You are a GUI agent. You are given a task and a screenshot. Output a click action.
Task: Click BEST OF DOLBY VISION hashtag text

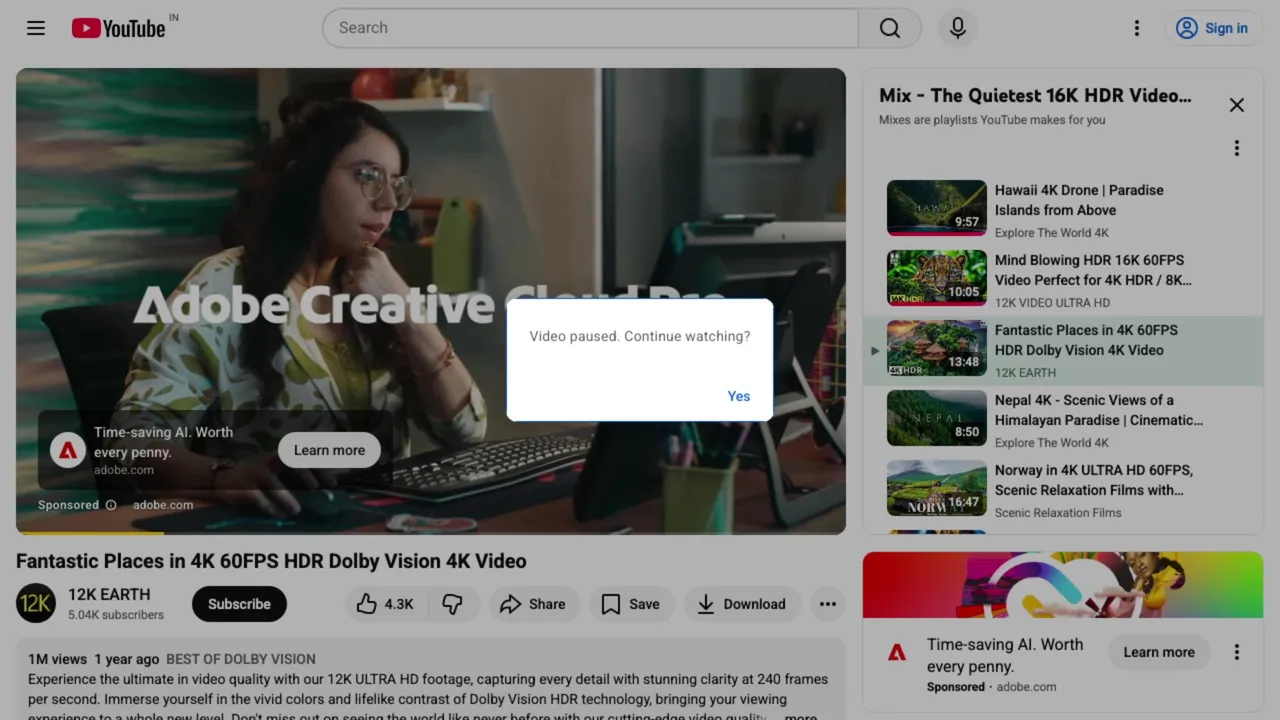241,659
